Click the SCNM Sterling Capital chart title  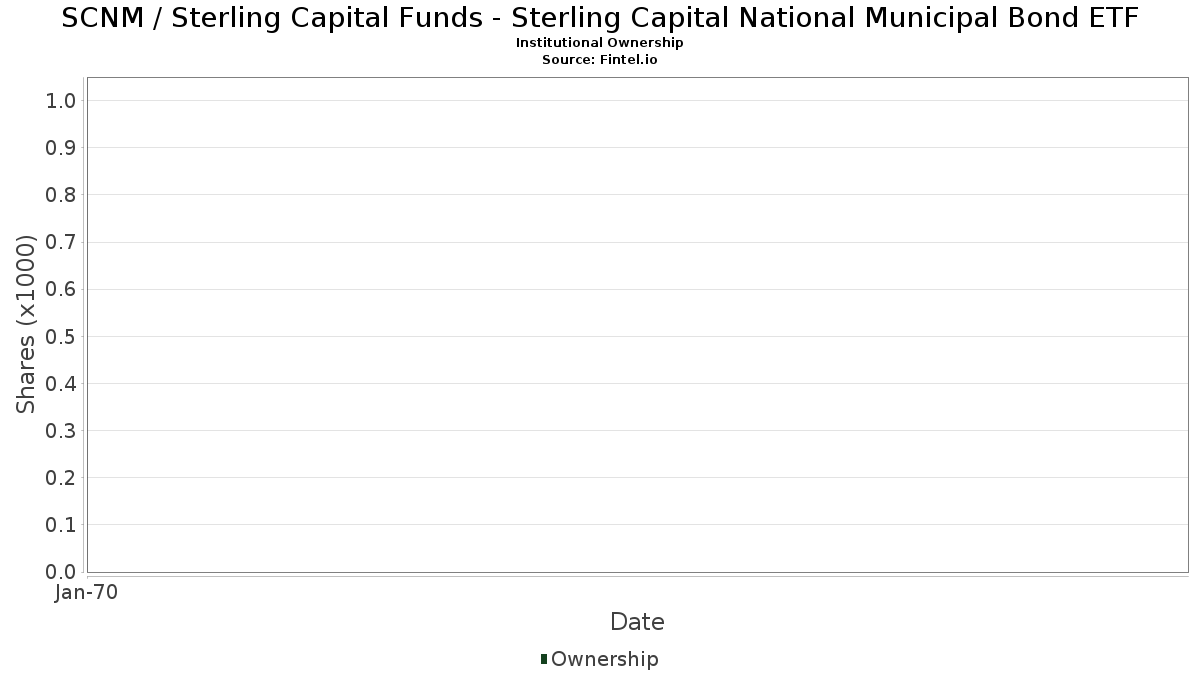pos(600,18)
